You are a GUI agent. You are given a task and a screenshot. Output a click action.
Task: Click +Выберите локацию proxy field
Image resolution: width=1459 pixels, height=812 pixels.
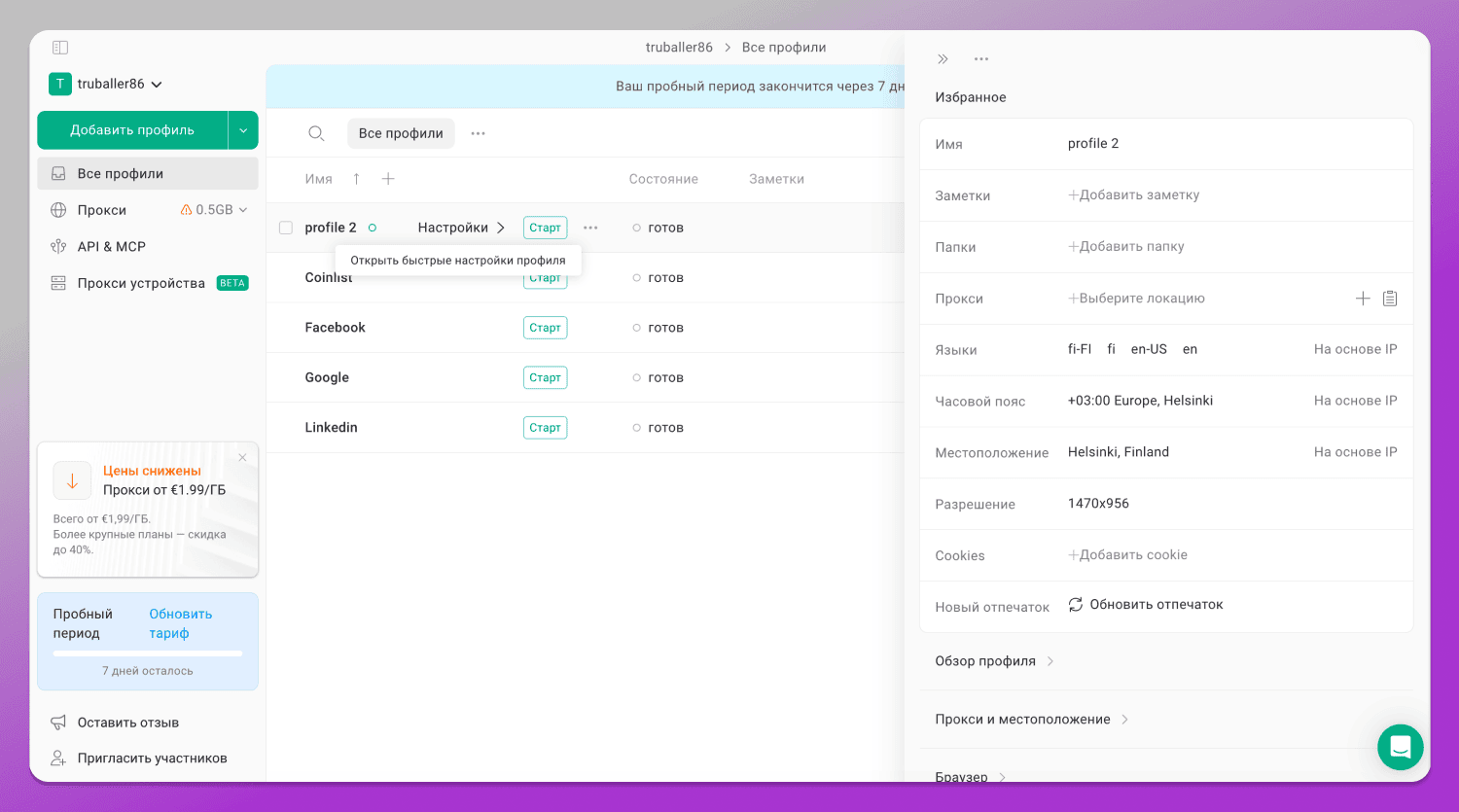coord(1136,299)
